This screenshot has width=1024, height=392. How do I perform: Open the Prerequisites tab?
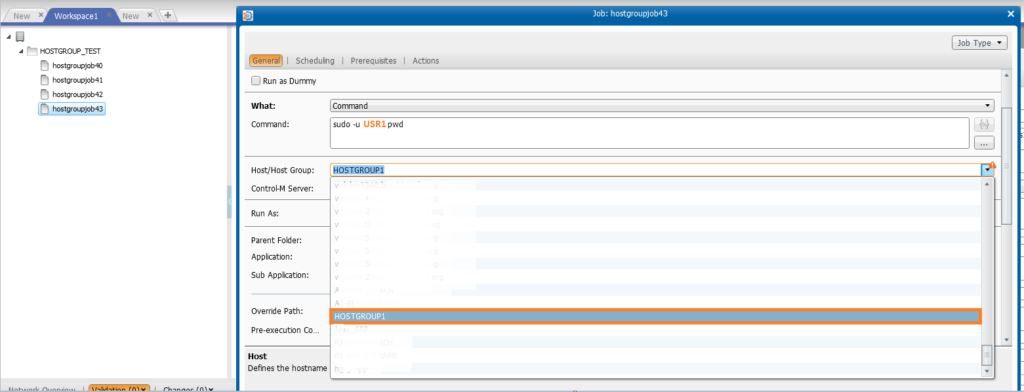pos(373,61)
